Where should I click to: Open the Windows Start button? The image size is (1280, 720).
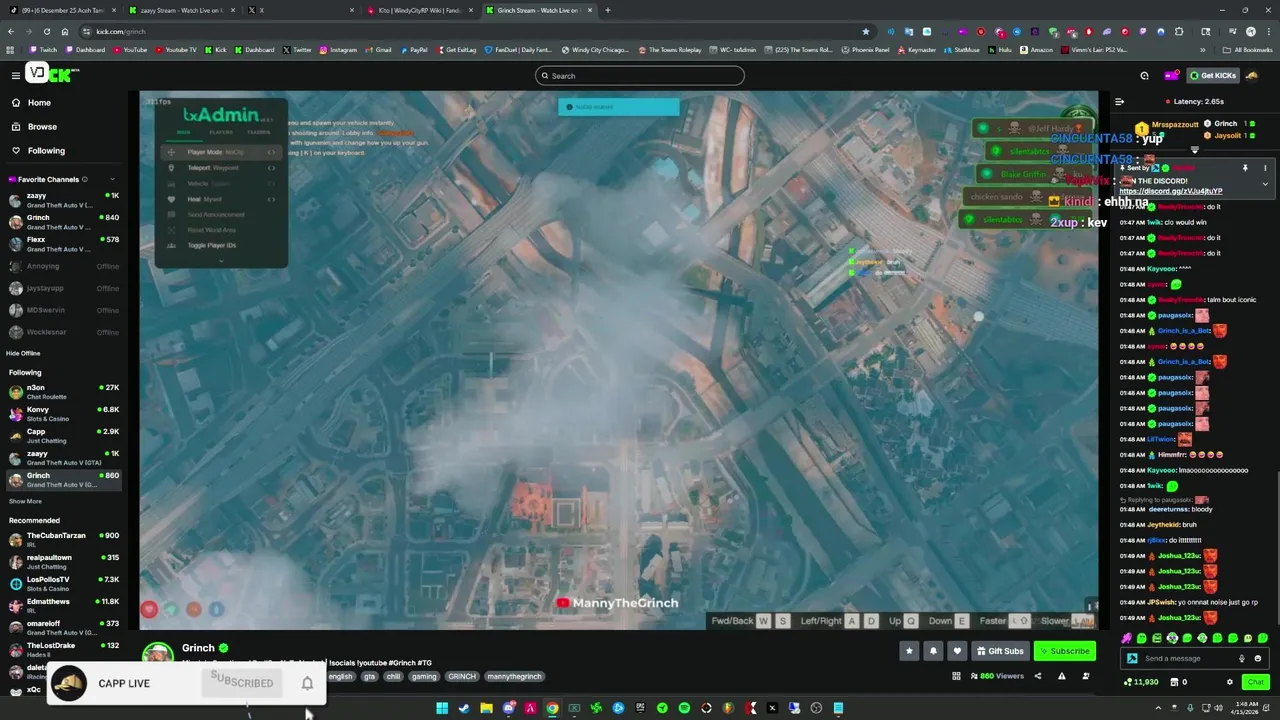[441, 708]
